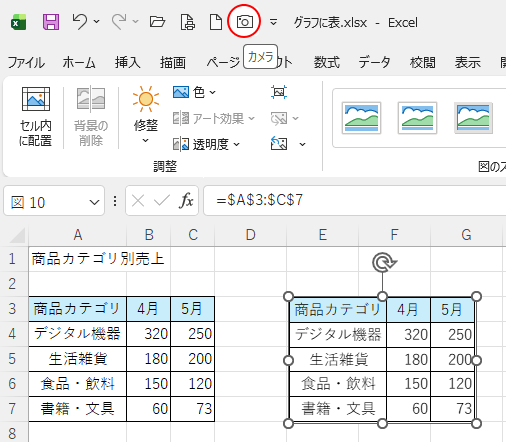Image resolution: width=506 pixels, height=442 pixels.
Task: Undo the last action
Action: 80,22
